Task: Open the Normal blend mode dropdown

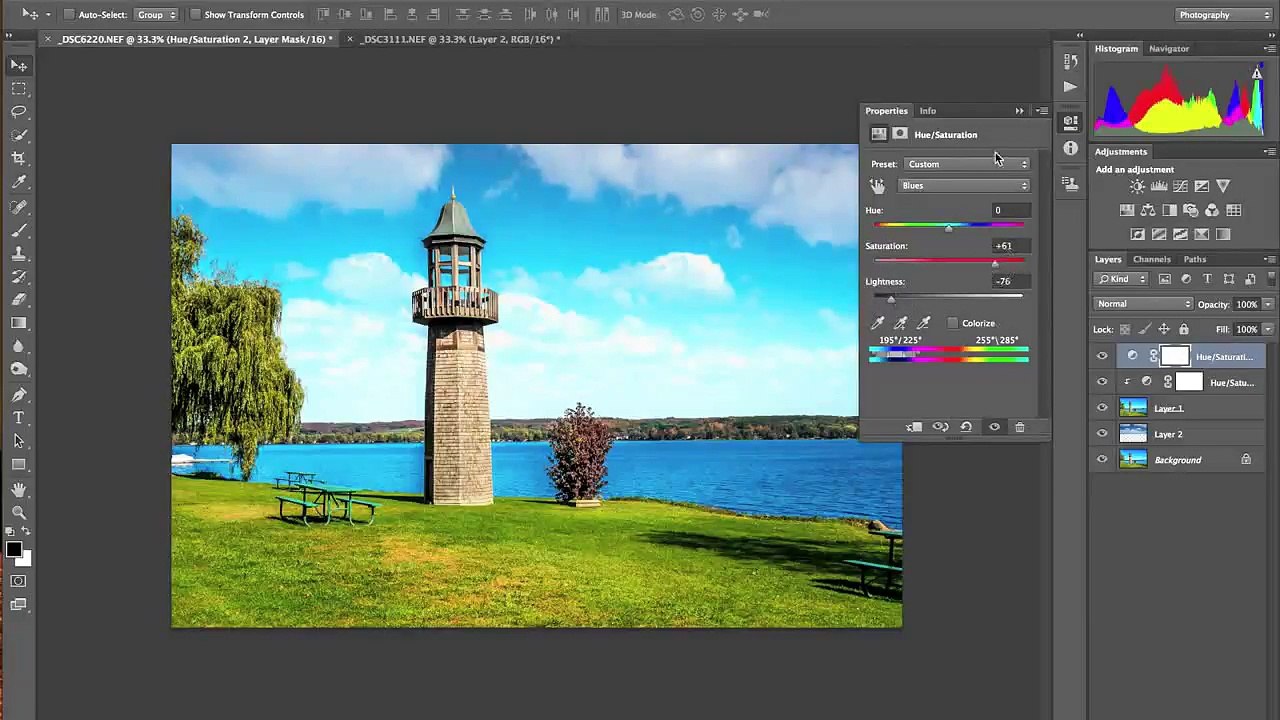Action: [1144, 304]
